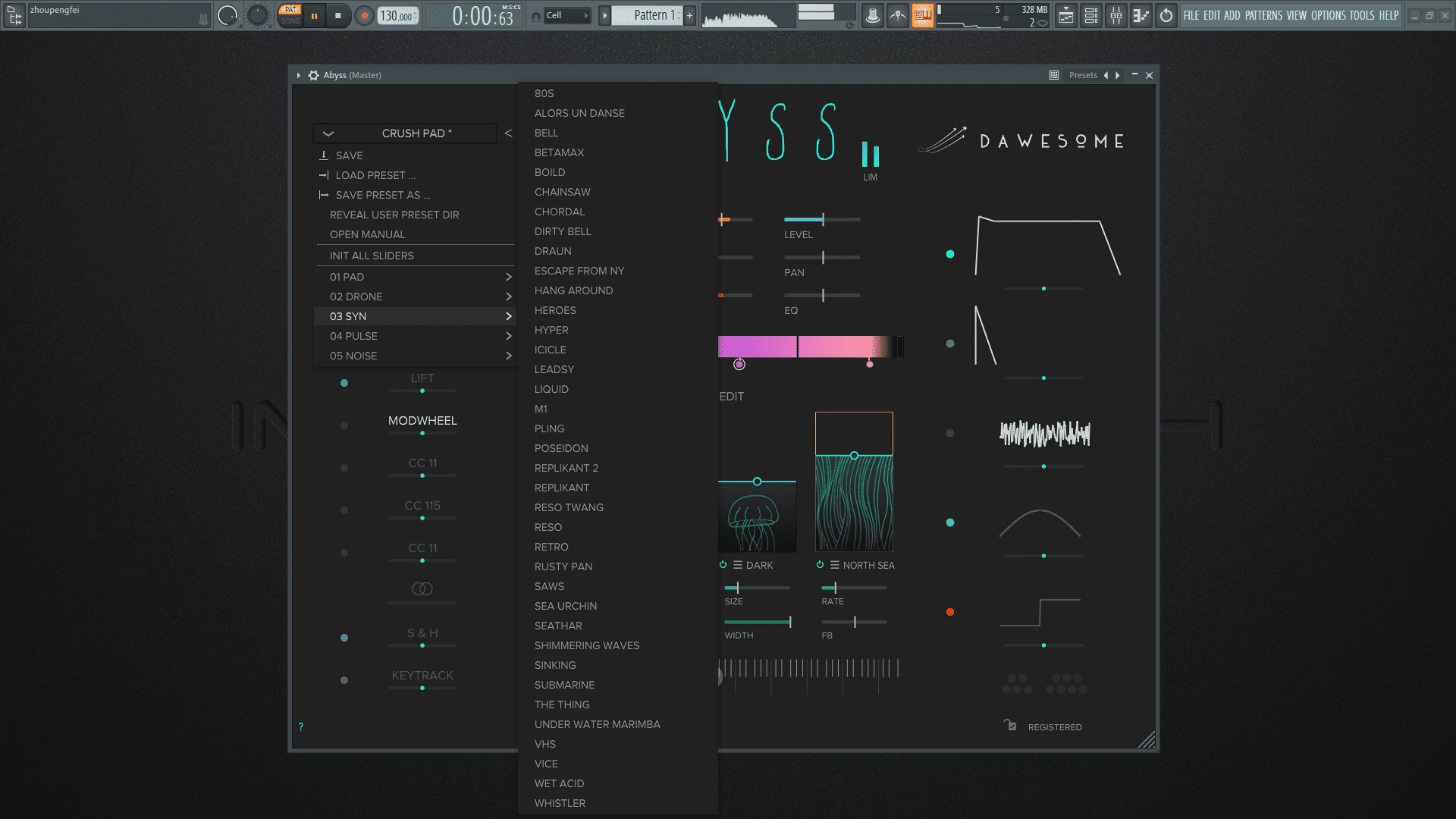Open the Pattern 1 selector
1456x819 pixels.
click(648, 15)
